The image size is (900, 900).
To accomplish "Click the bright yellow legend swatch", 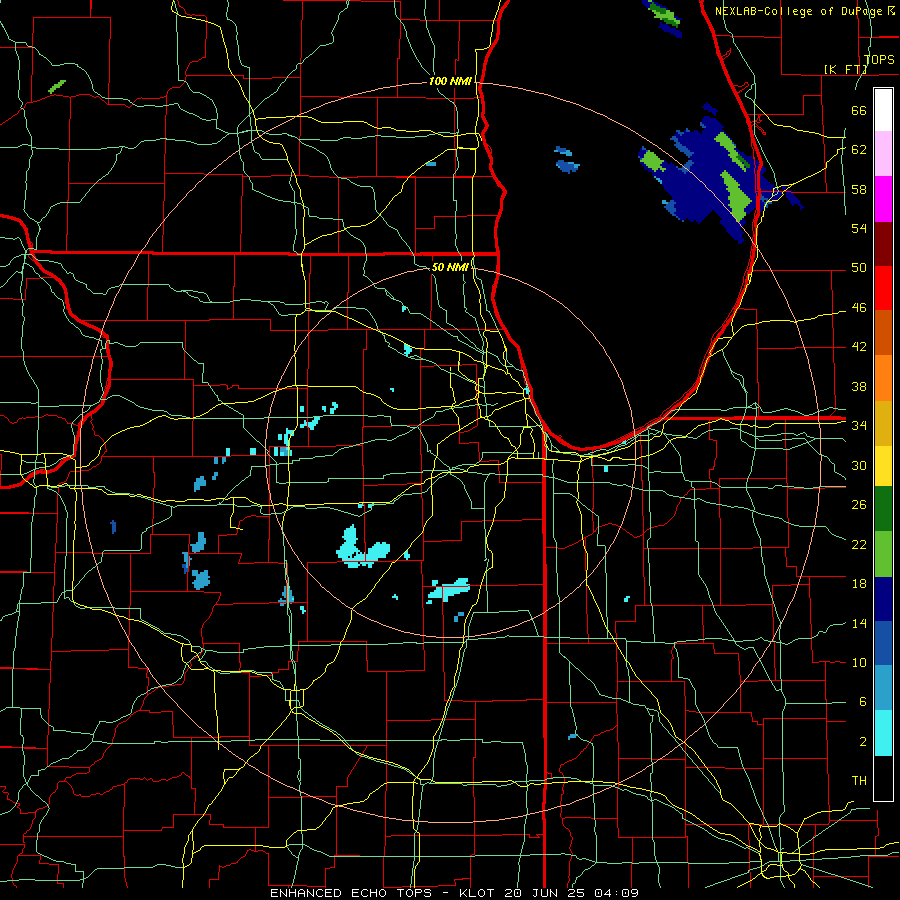I will point(883,465).
